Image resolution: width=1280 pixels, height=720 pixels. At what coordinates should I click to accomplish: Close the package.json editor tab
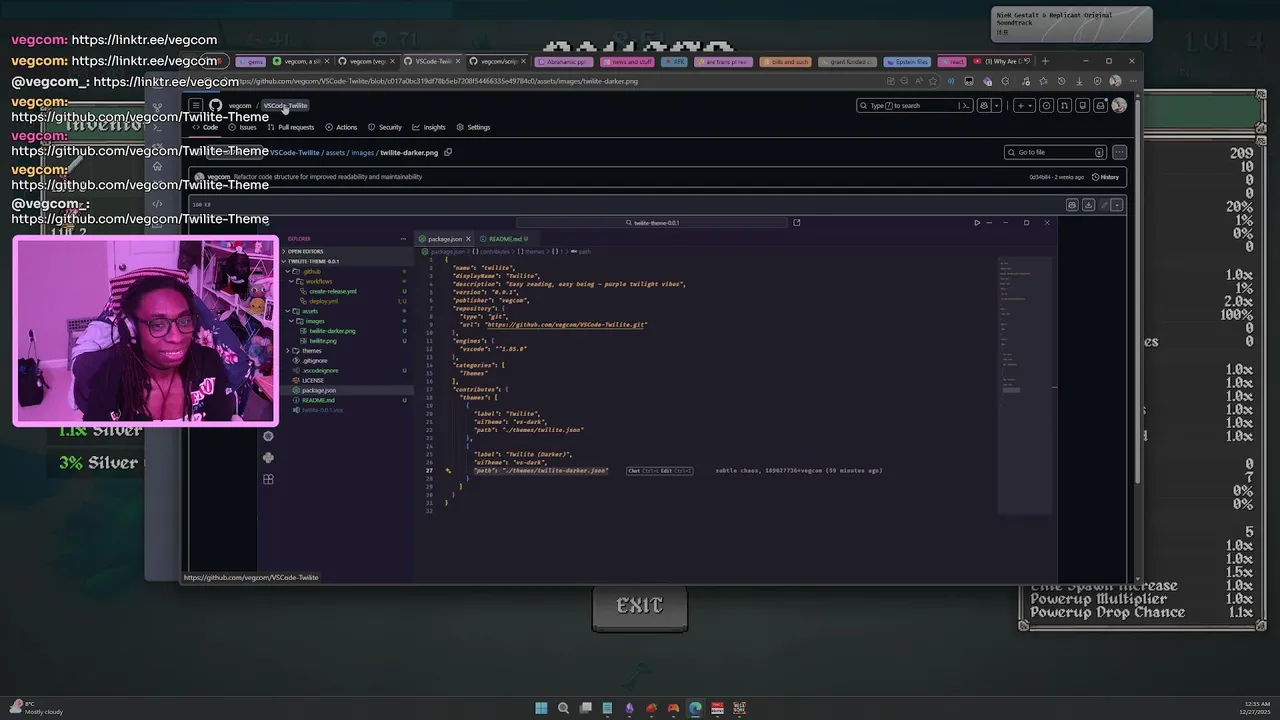coord(468,239)
